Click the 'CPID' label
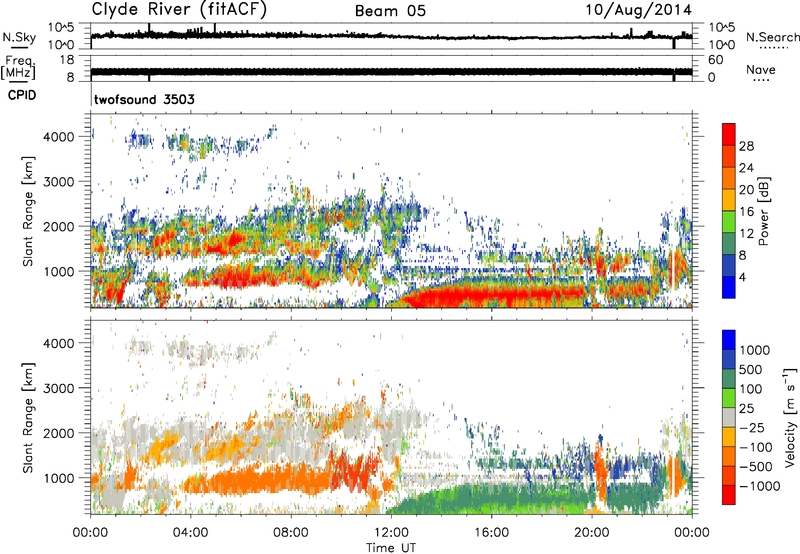This screenshot has width=800, height=554. point(22,95)
